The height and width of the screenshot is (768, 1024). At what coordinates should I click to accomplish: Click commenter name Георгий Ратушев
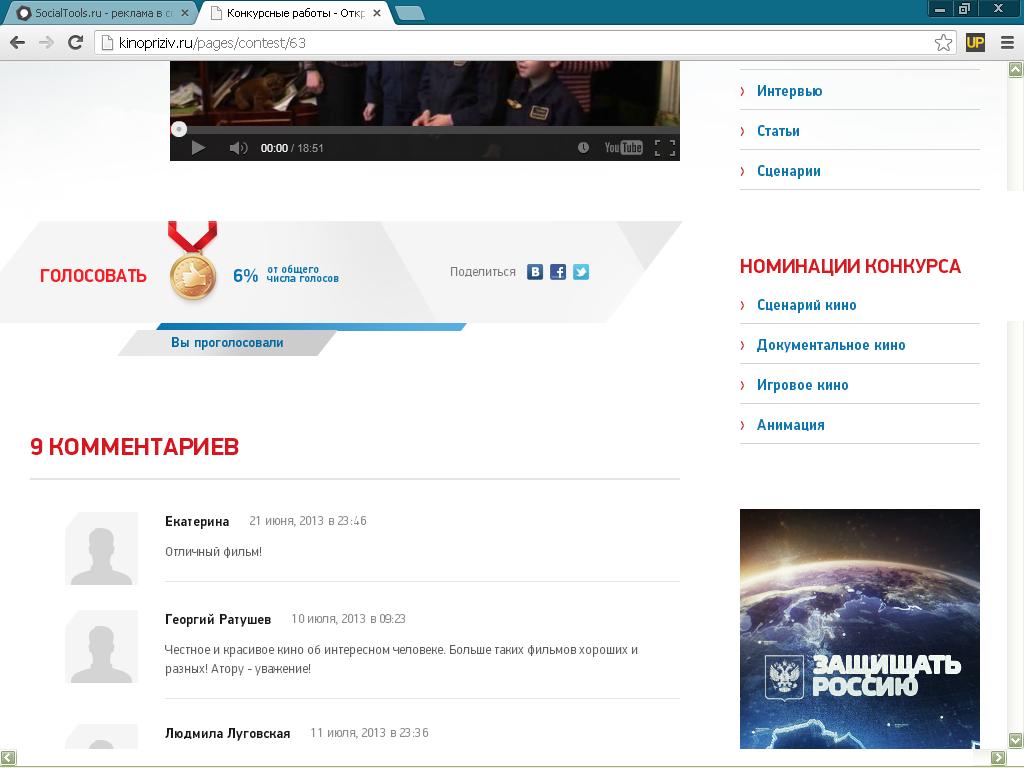tap(218, 619)
